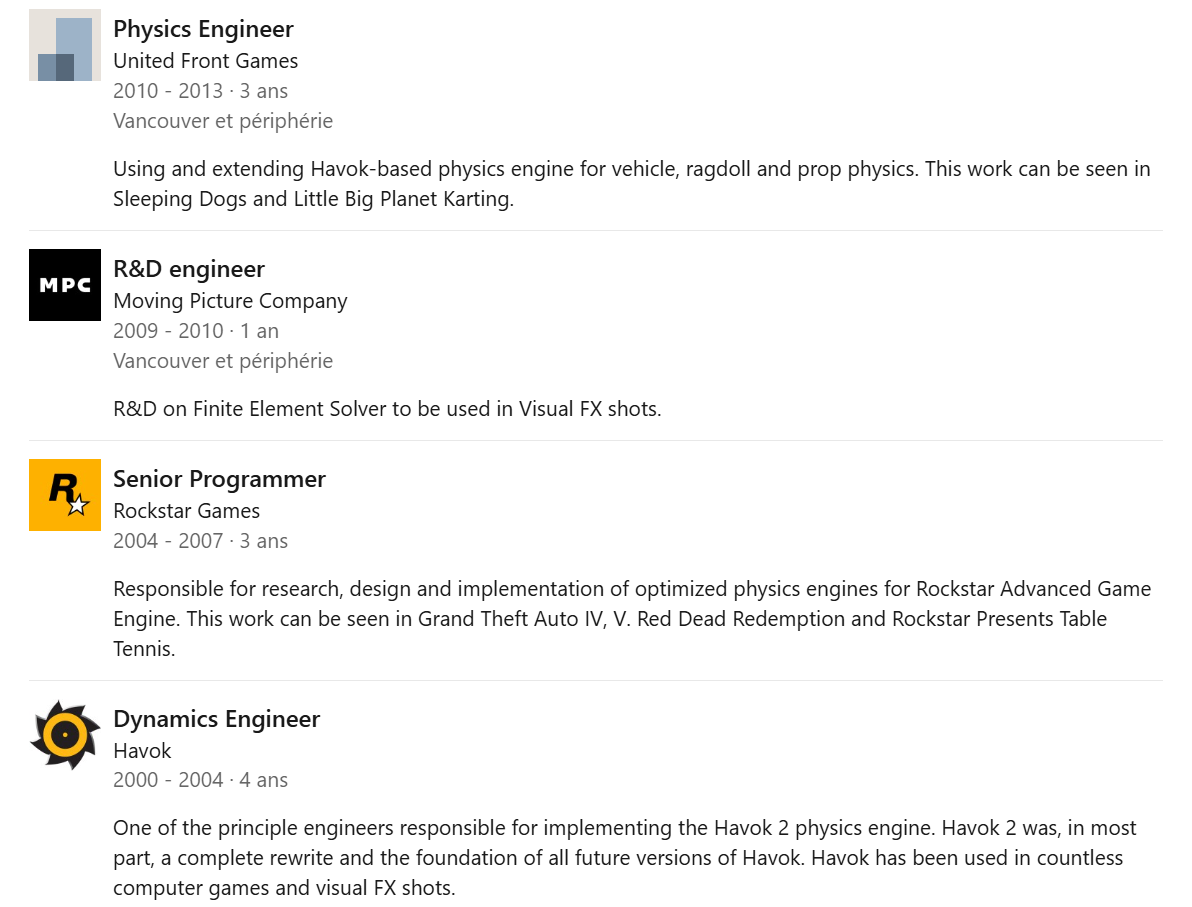Select the R&D engineer position title
The height and width of the screenshot is (907, 1192).
tap(189, 269)
